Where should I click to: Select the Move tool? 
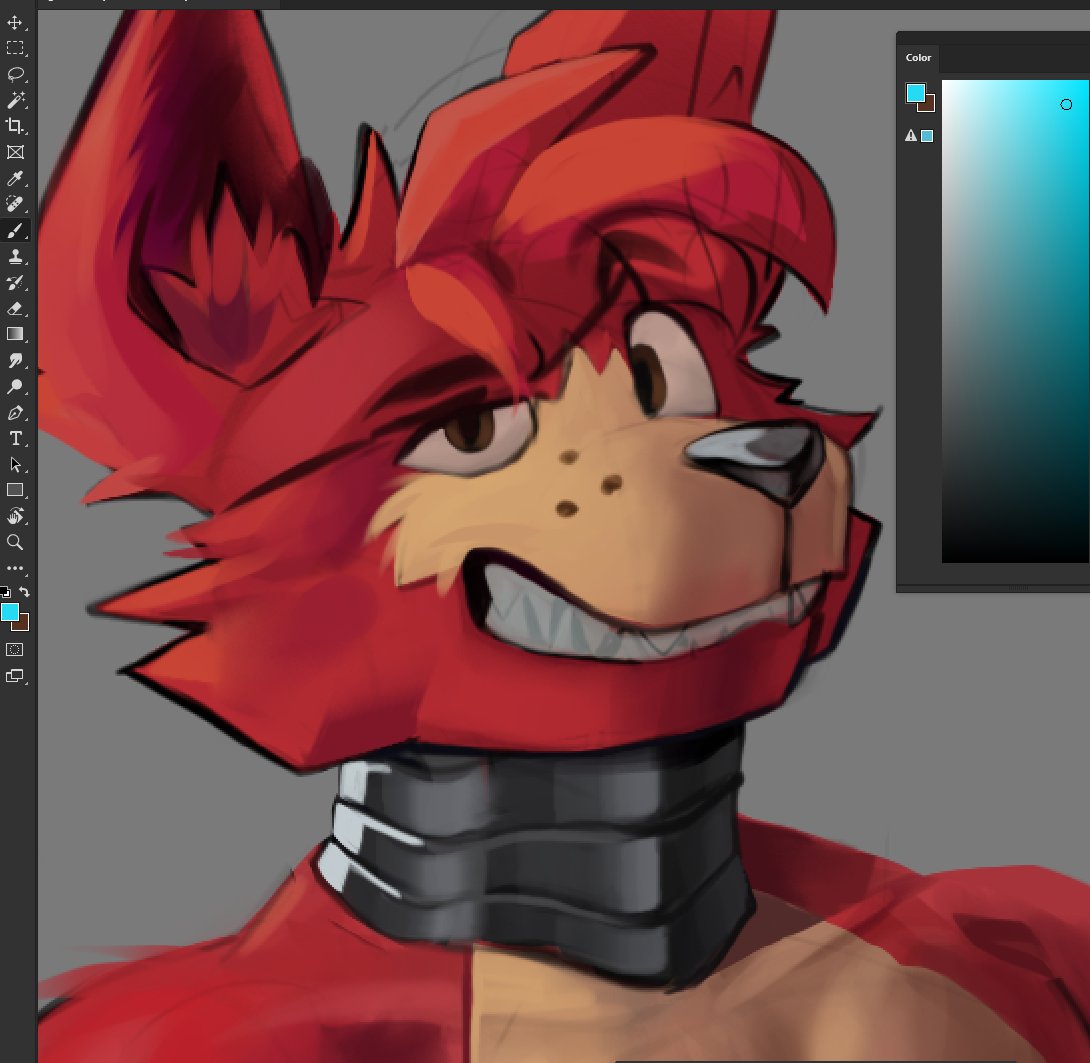[x=15, y=22]
